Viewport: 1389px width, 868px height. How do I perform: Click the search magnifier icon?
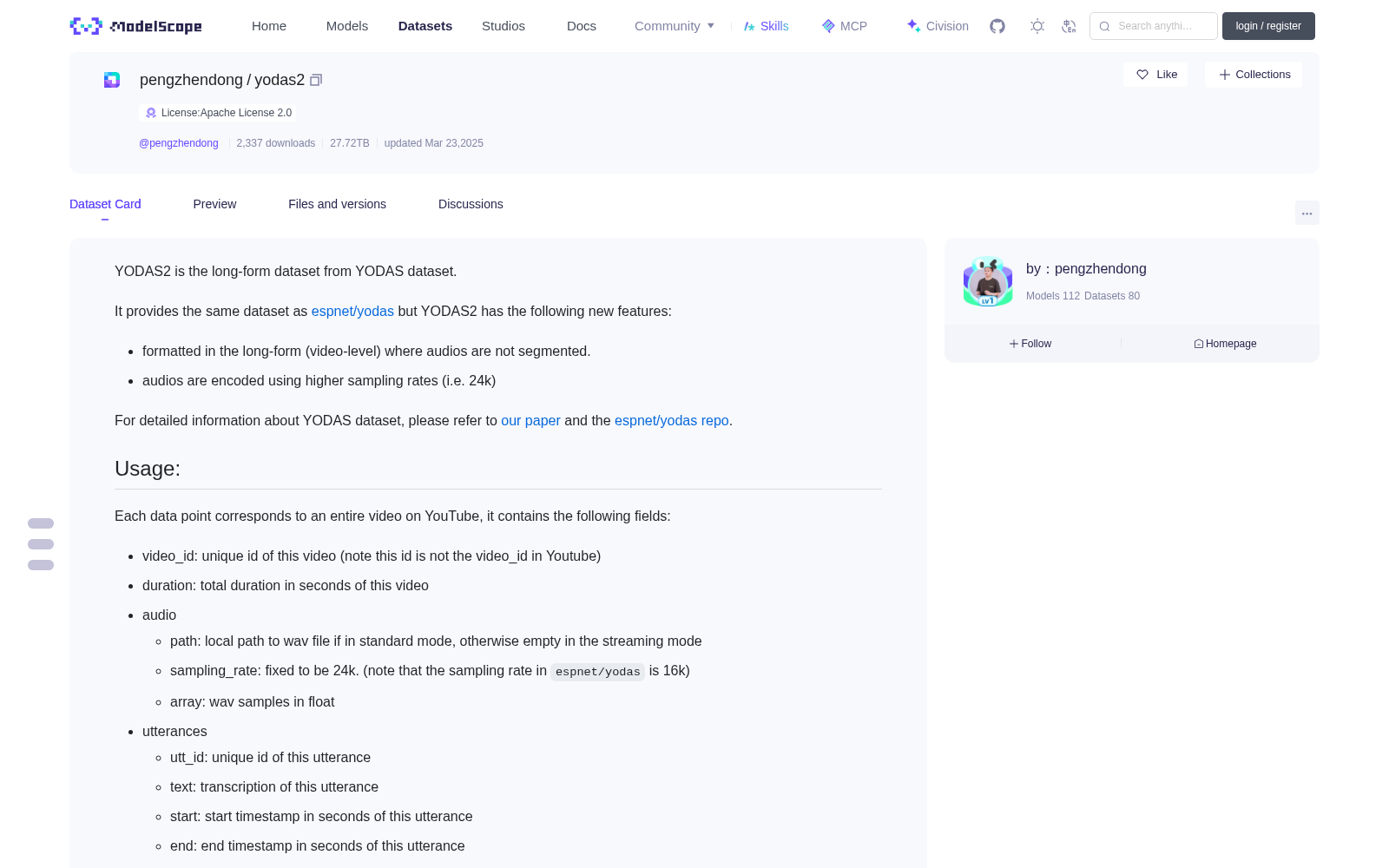pos(1104,26)
